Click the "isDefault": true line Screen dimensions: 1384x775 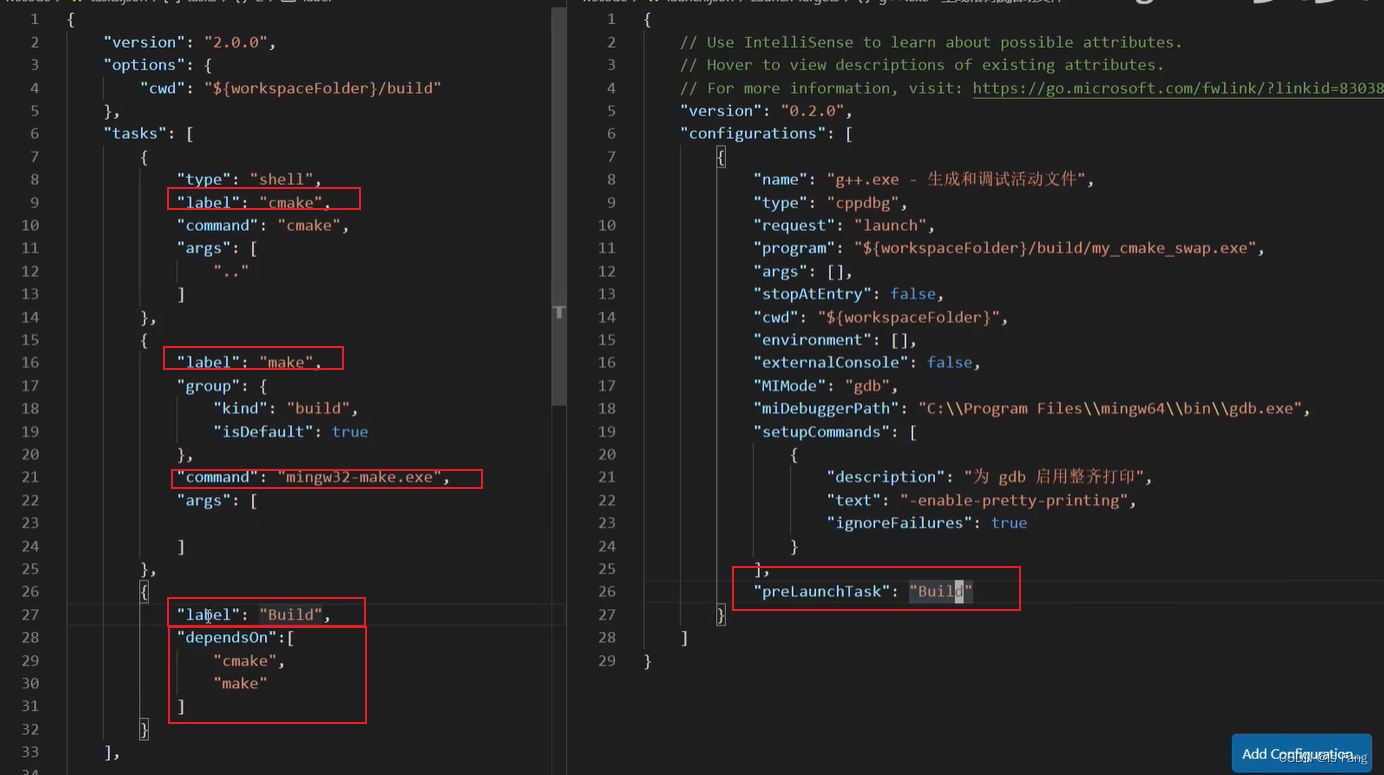click(x=291, y=432)
